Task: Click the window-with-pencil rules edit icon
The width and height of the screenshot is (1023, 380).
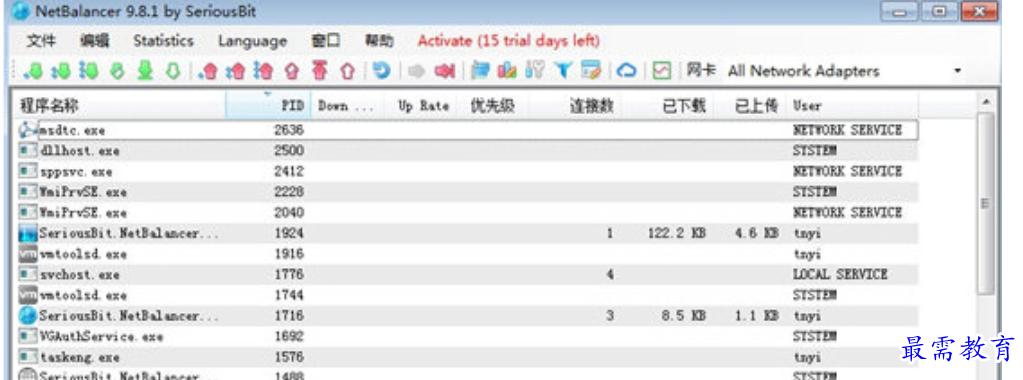Action: point(591,71)
